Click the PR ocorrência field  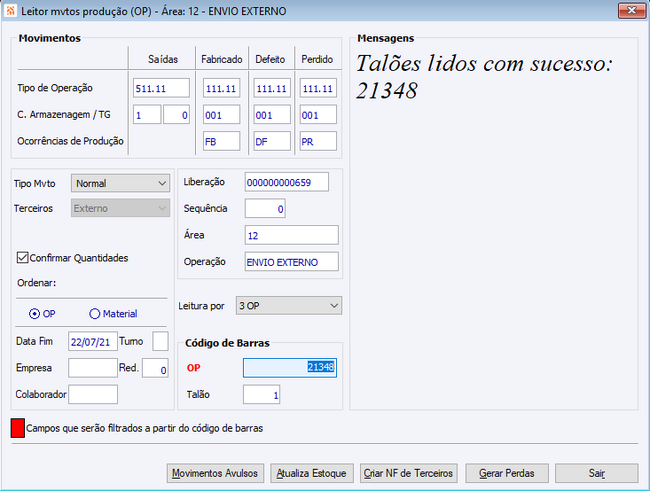point(318,141)
